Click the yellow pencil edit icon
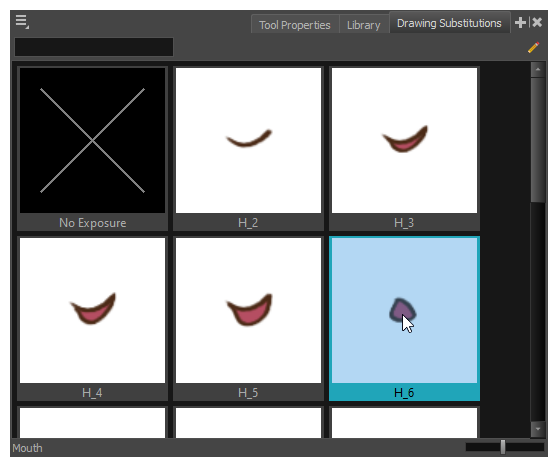The image size is (558, 467). 533,47
